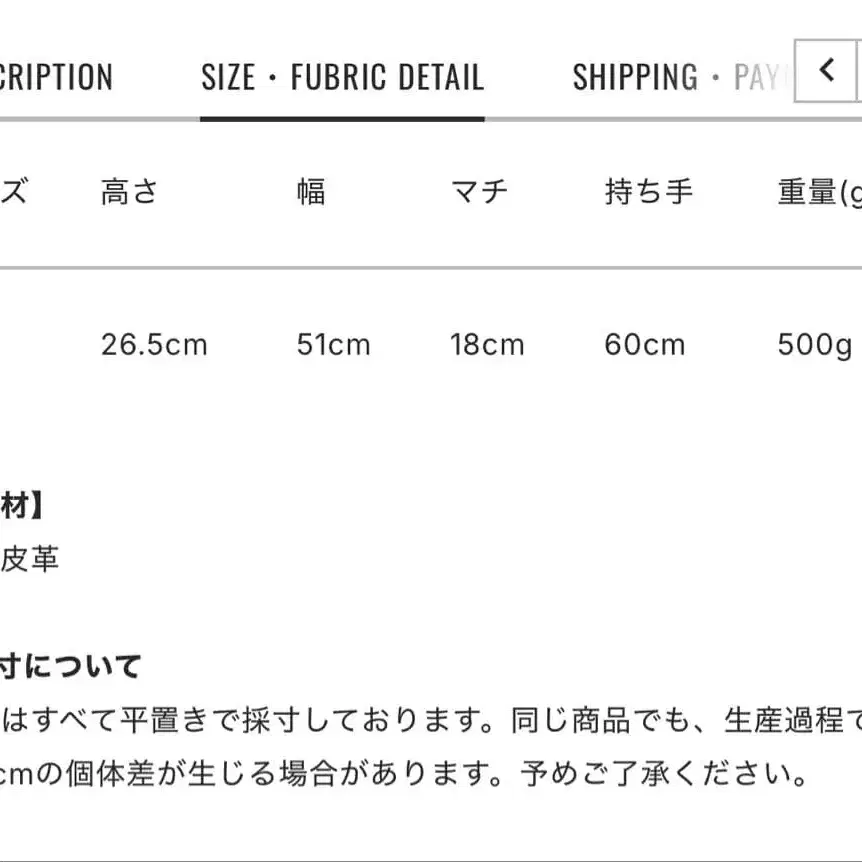Click the 500g weight value

pyautogui.click(x=814, y=345)
